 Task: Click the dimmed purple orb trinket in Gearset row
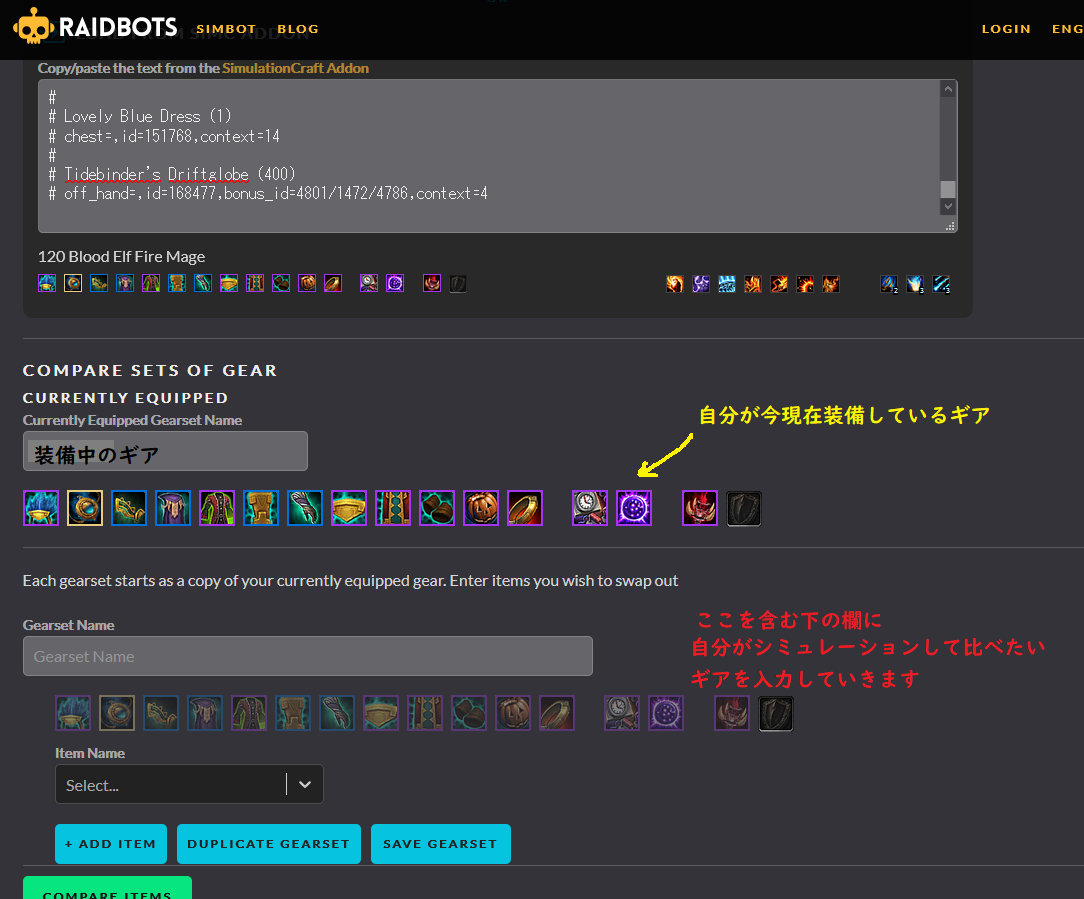[x=666, y=713]
